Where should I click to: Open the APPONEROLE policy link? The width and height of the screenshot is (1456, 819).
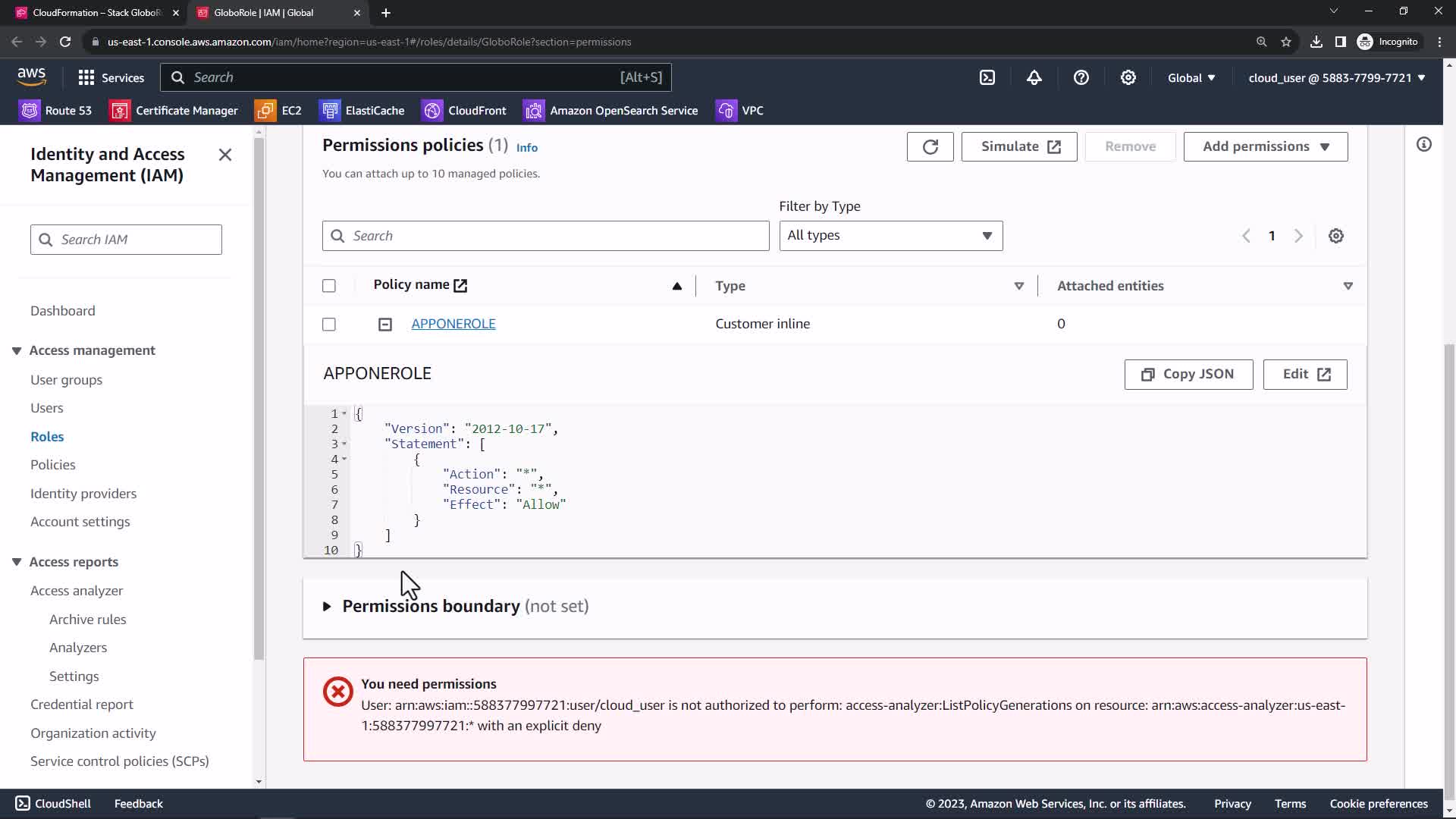[453, 324]
